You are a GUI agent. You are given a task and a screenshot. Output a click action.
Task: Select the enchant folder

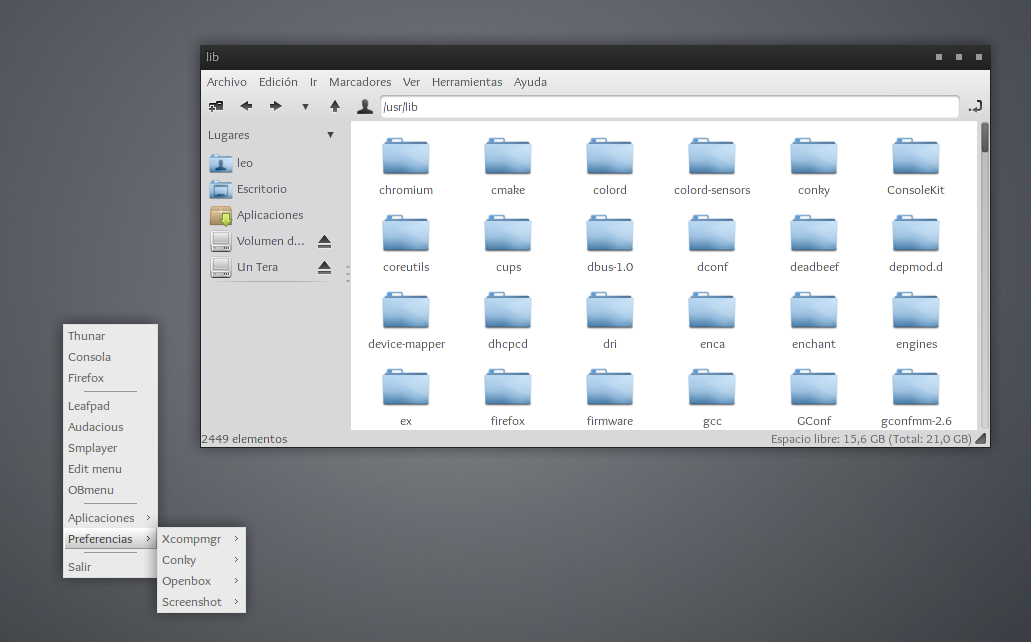814,321
